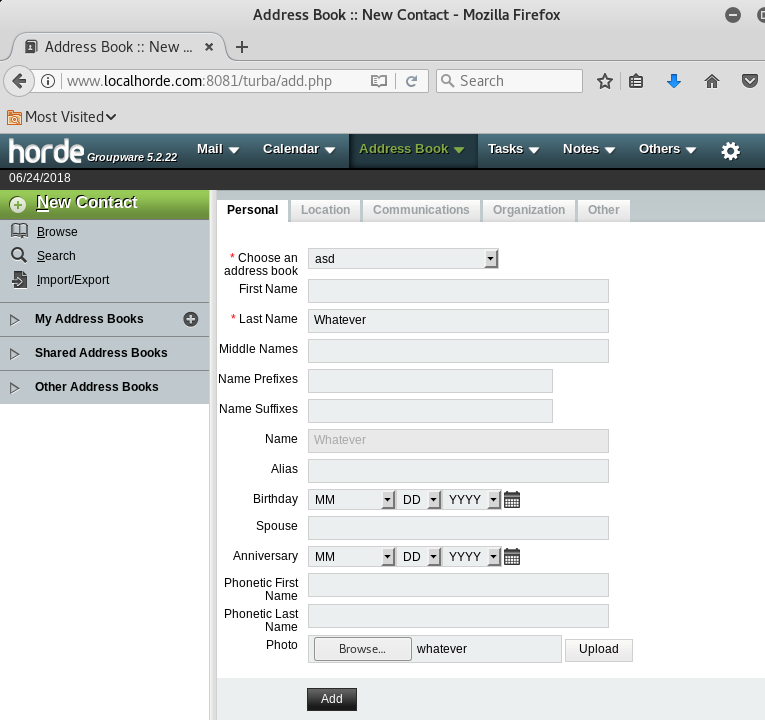
Task: Open the Tasks menu
Action: 513,149
